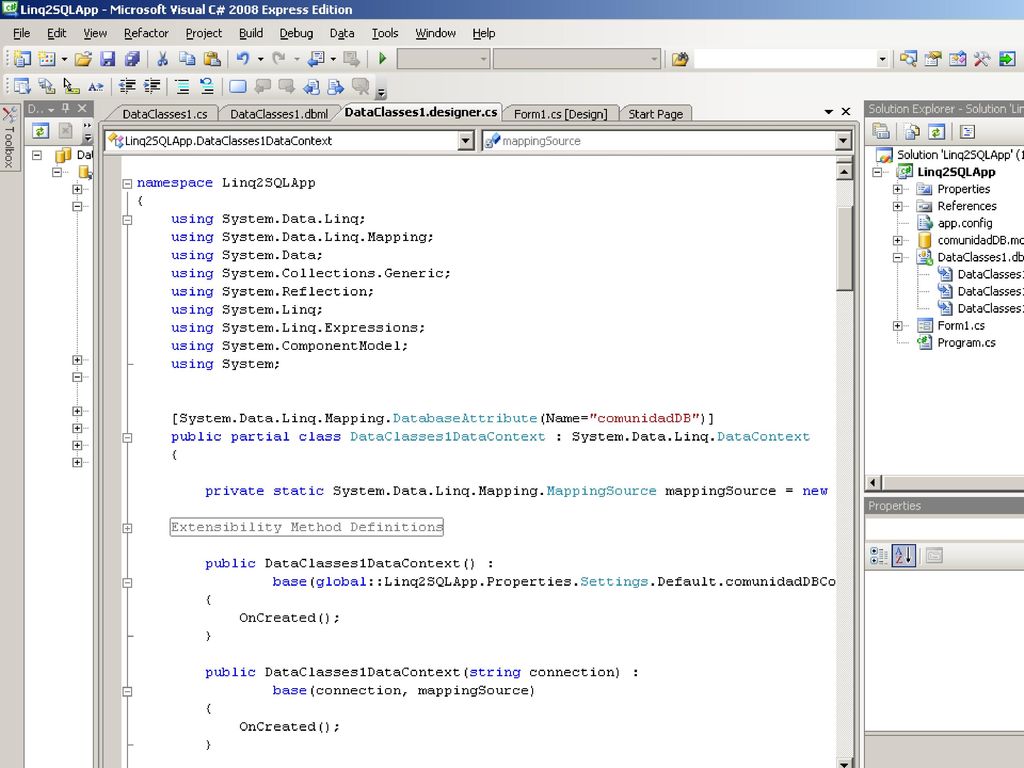Open the members dropdown showing mappingSource

[x=843, y=140]
